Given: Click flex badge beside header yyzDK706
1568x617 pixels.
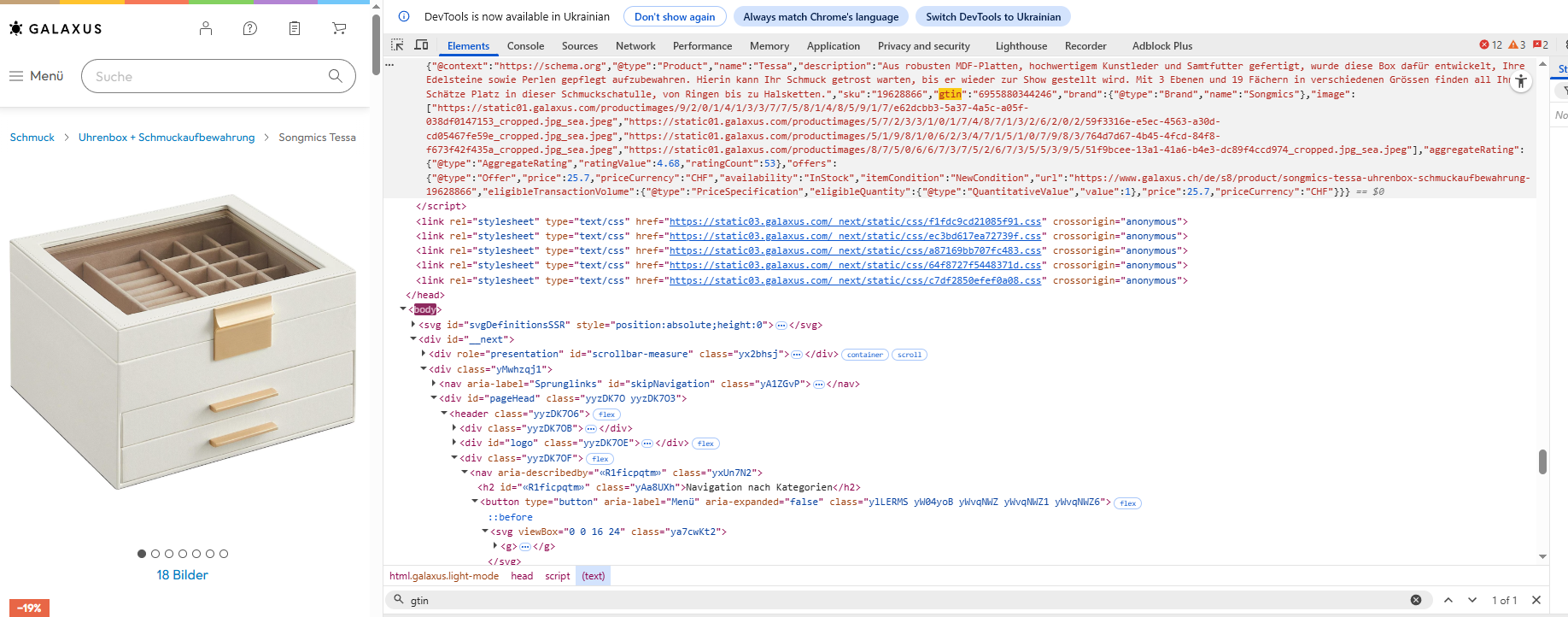Looking at the screenshot, I should point(606,414).
